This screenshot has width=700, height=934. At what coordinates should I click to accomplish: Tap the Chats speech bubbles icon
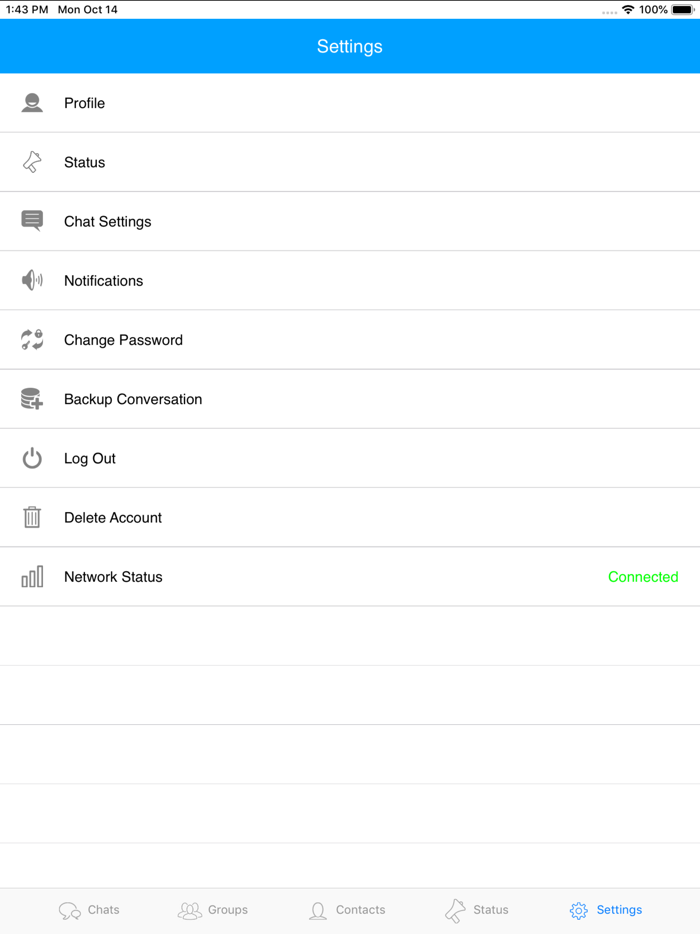69,910
